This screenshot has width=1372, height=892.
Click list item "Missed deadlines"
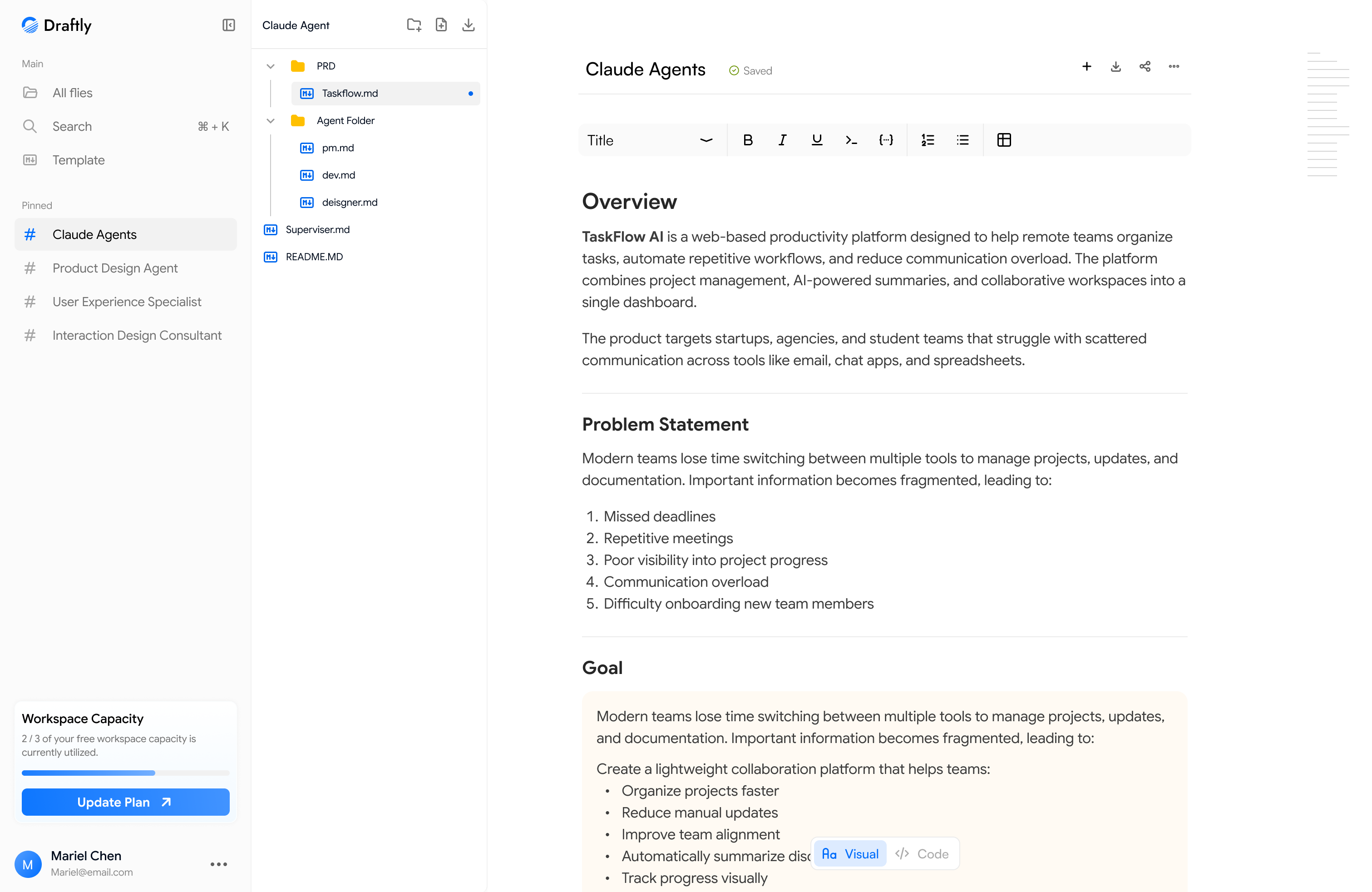click(659, 517)
